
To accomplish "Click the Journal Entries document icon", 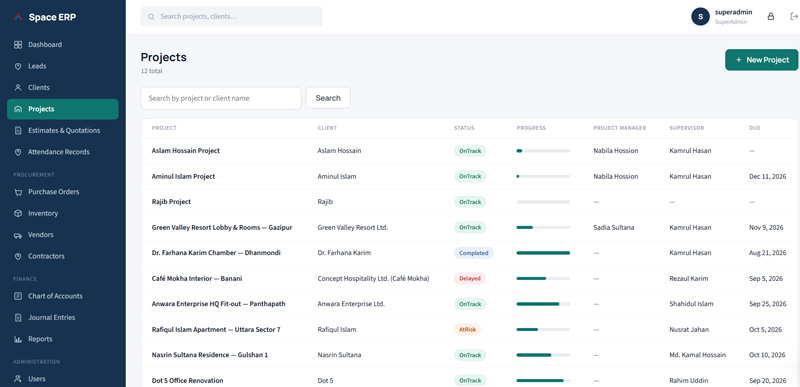I will 18,318.
